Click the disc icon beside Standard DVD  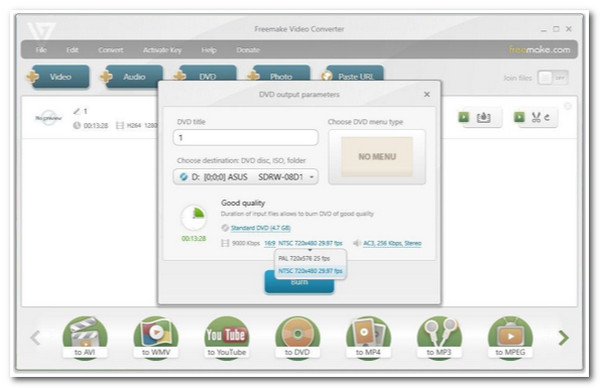pyautogui.click(x=225, y=228)
